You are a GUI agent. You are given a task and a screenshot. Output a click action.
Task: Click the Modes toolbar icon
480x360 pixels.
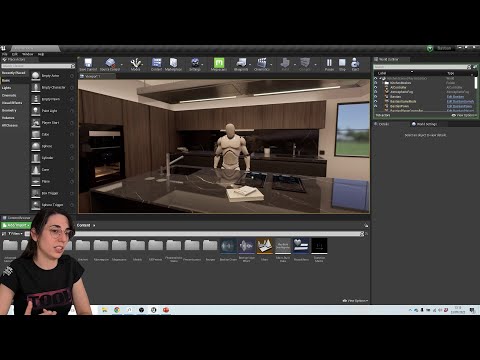point(135,64)
